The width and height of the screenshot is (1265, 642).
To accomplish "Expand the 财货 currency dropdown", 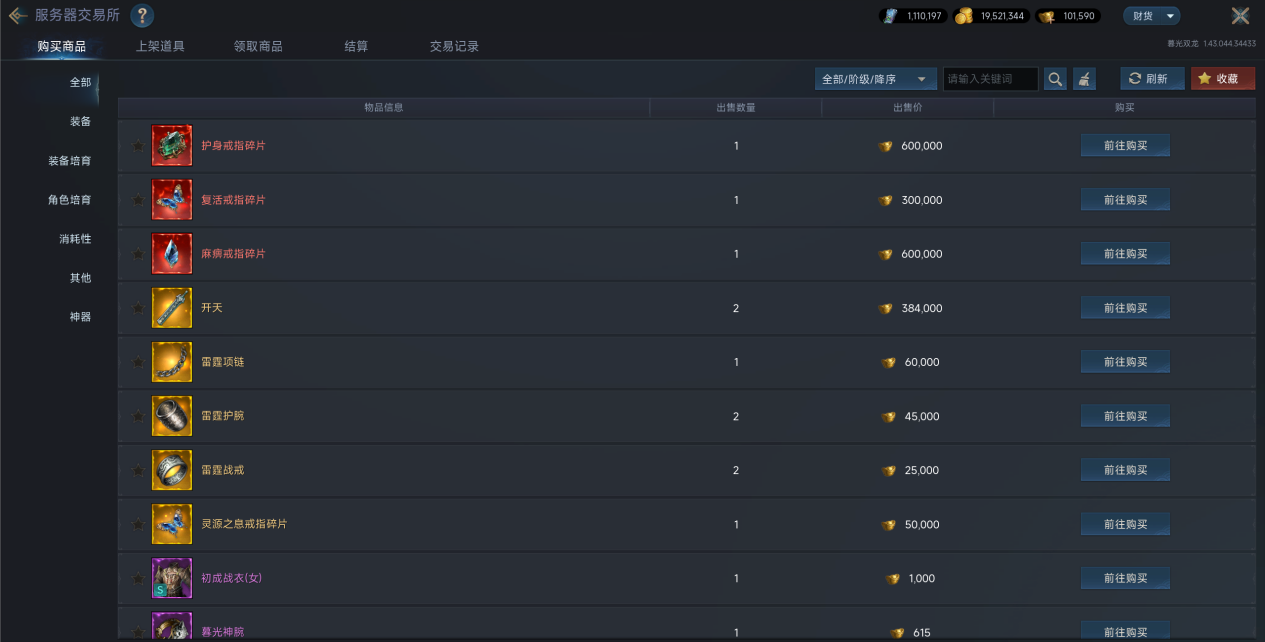I will click(x=1151, y=16).
